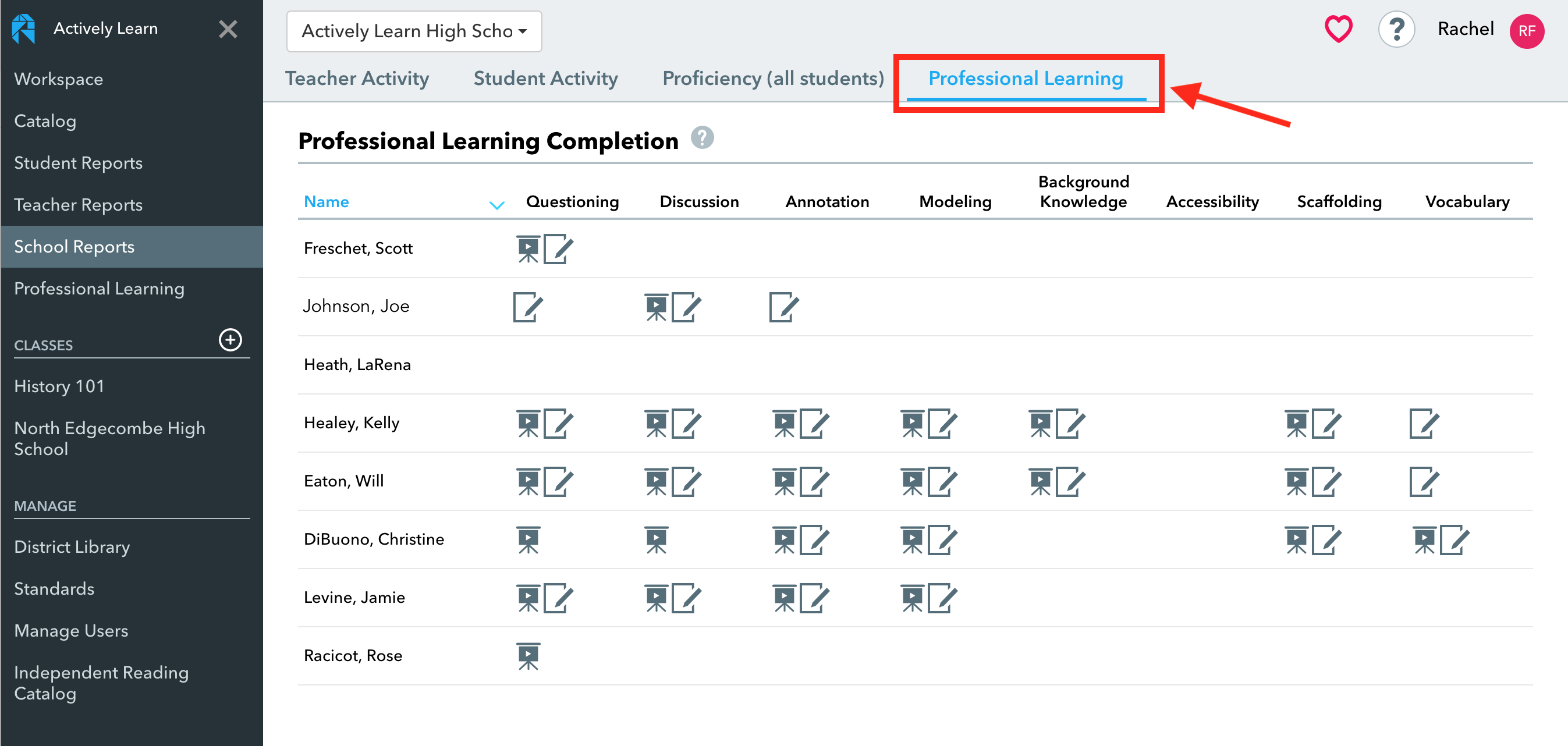This screenshot has width=1568, height=746.
Task: Click the name DiBuono, Christine
Action: pyautogui.click(x=374, y=539)
